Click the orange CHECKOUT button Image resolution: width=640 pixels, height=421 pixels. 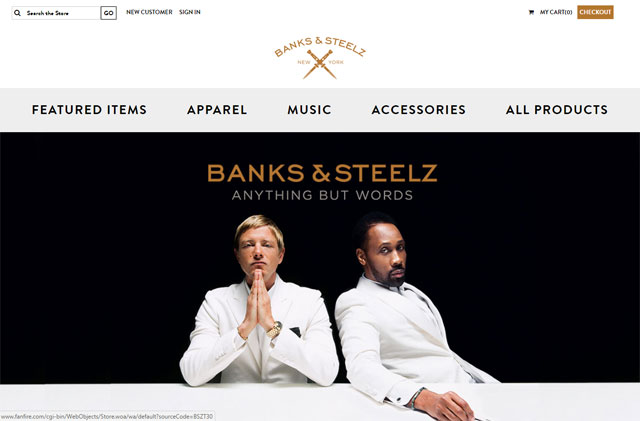(595, 12)
